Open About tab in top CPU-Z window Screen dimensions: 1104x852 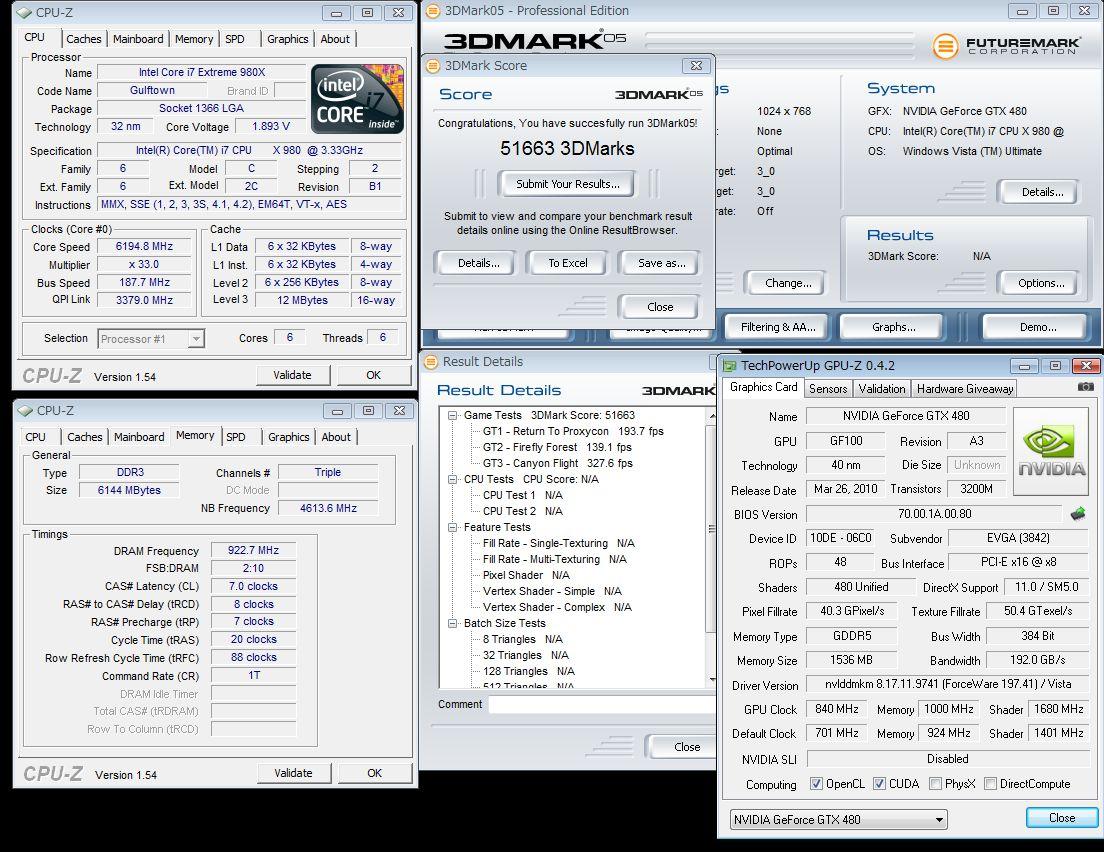tap(335, 39)
